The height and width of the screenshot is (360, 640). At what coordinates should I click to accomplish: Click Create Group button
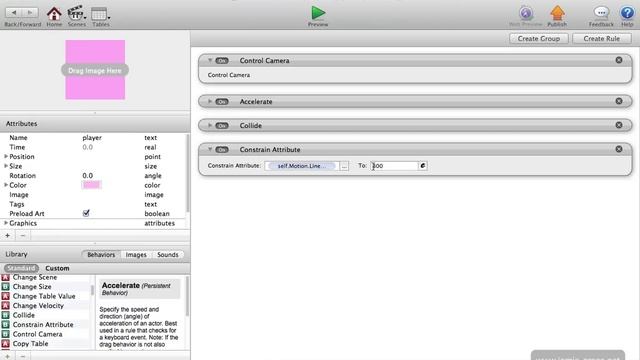click(x=538, y=38)
